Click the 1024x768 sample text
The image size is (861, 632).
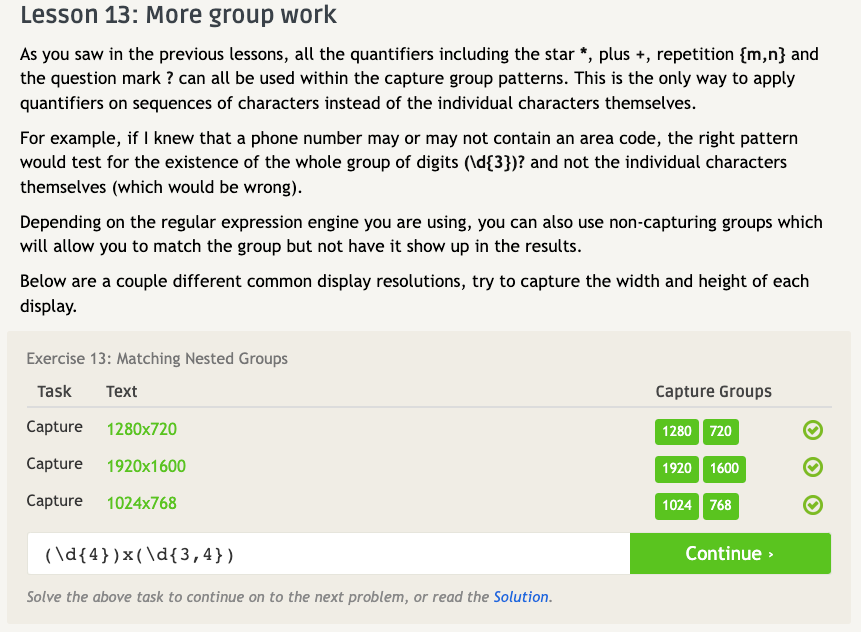click(141, 503)
